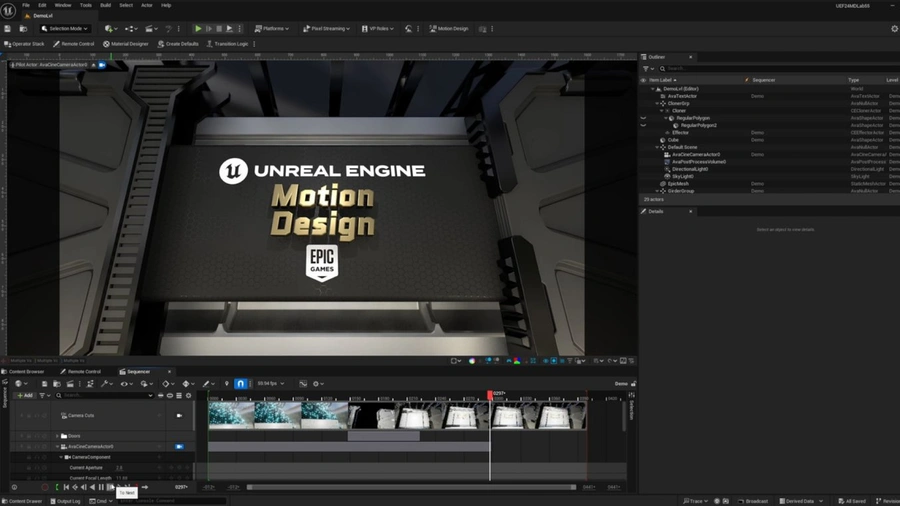The height and width of the screenshot is (506, 900).
Task: Click Sequencer record button
Action: coord(45,487)
